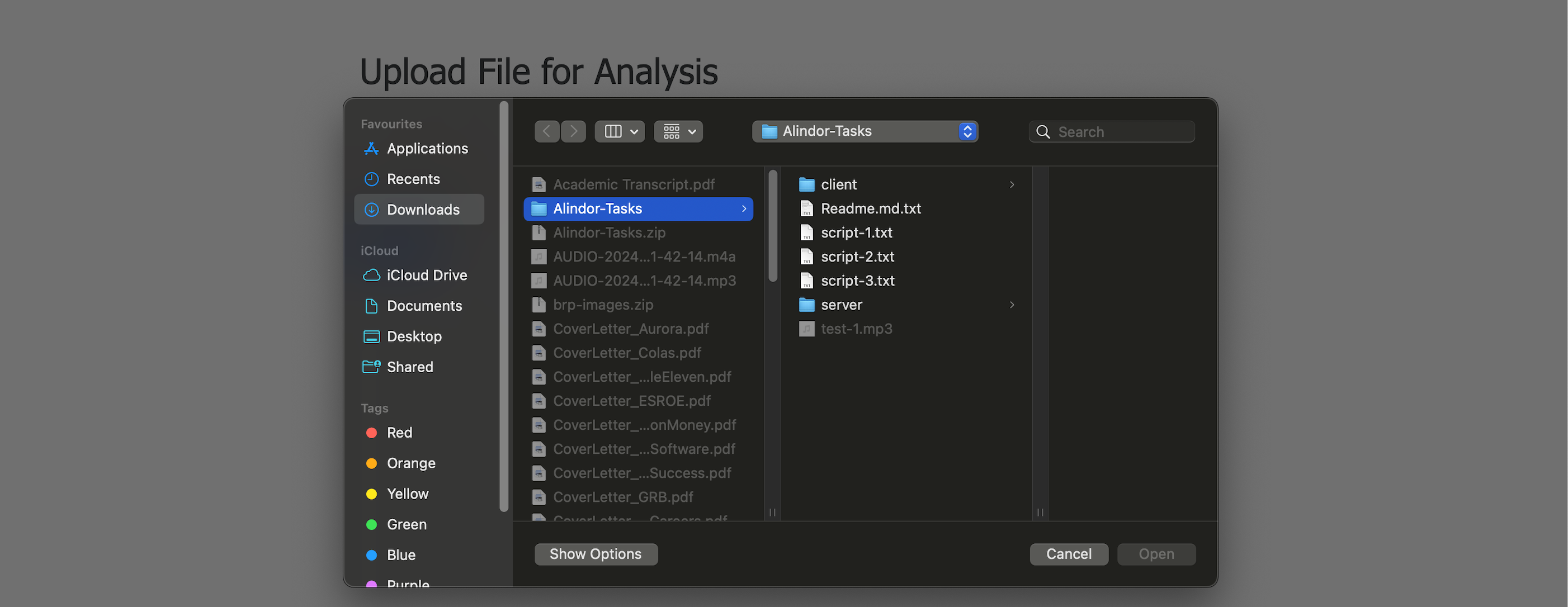Click the Cancel button
The width and height of the screenshot is (1568, 607).
pos(1068,554)
